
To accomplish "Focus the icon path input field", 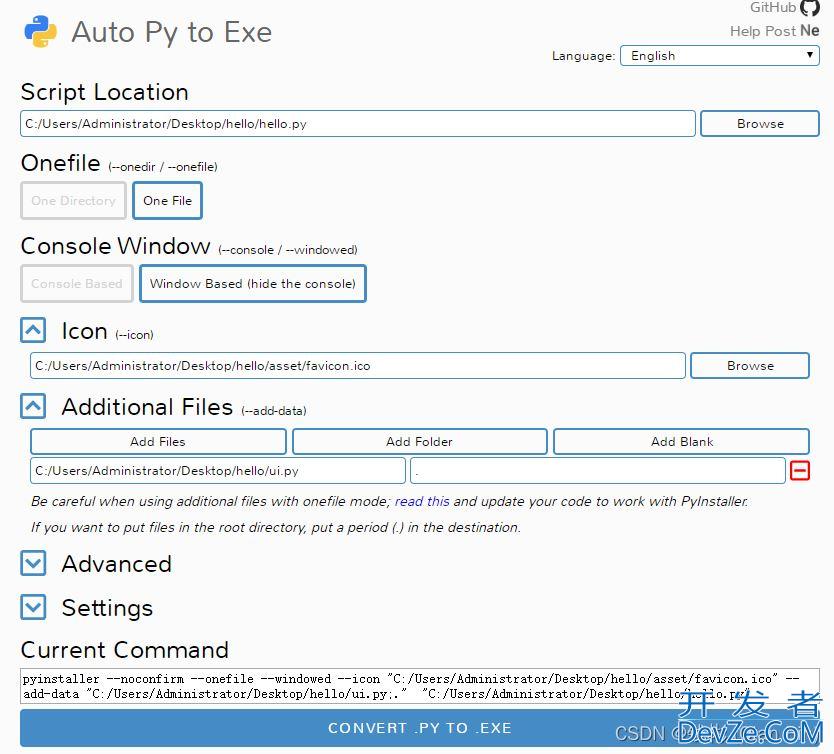I will 357,365.
